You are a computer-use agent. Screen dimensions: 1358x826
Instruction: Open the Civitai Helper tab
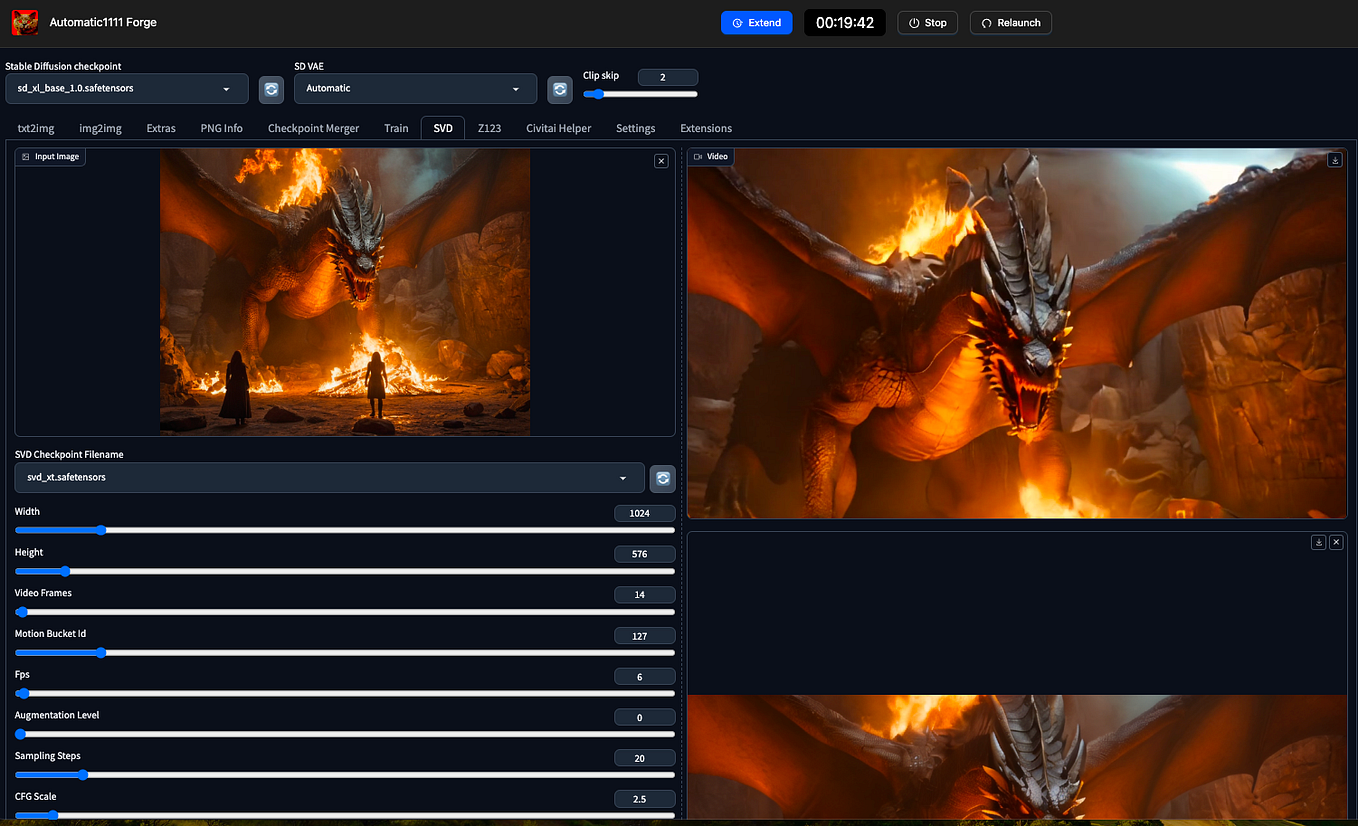pos(559,128)
